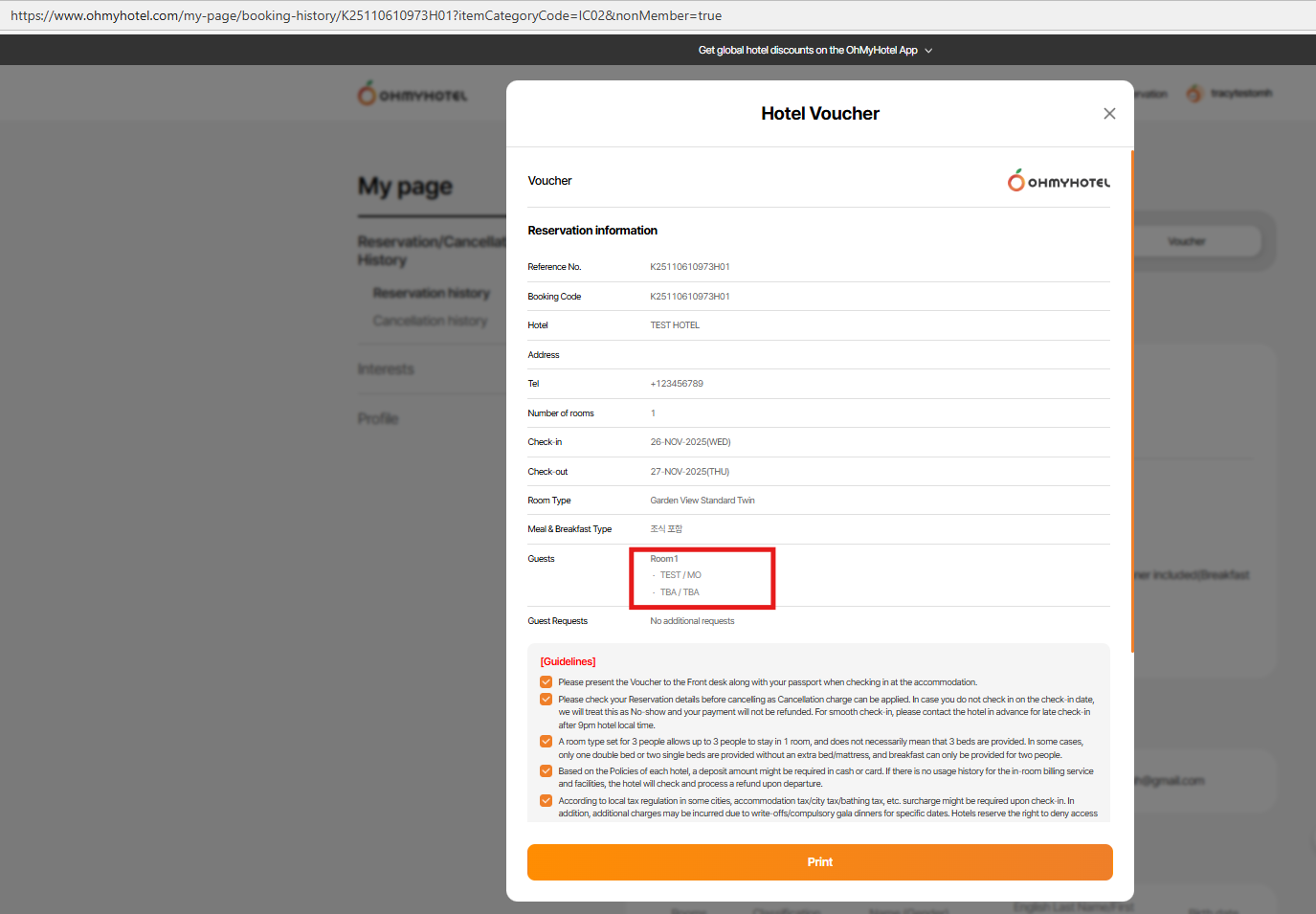Select room type Garden View Standard Twin
The image size is (1316, 914).
click(x=703, y=501)
